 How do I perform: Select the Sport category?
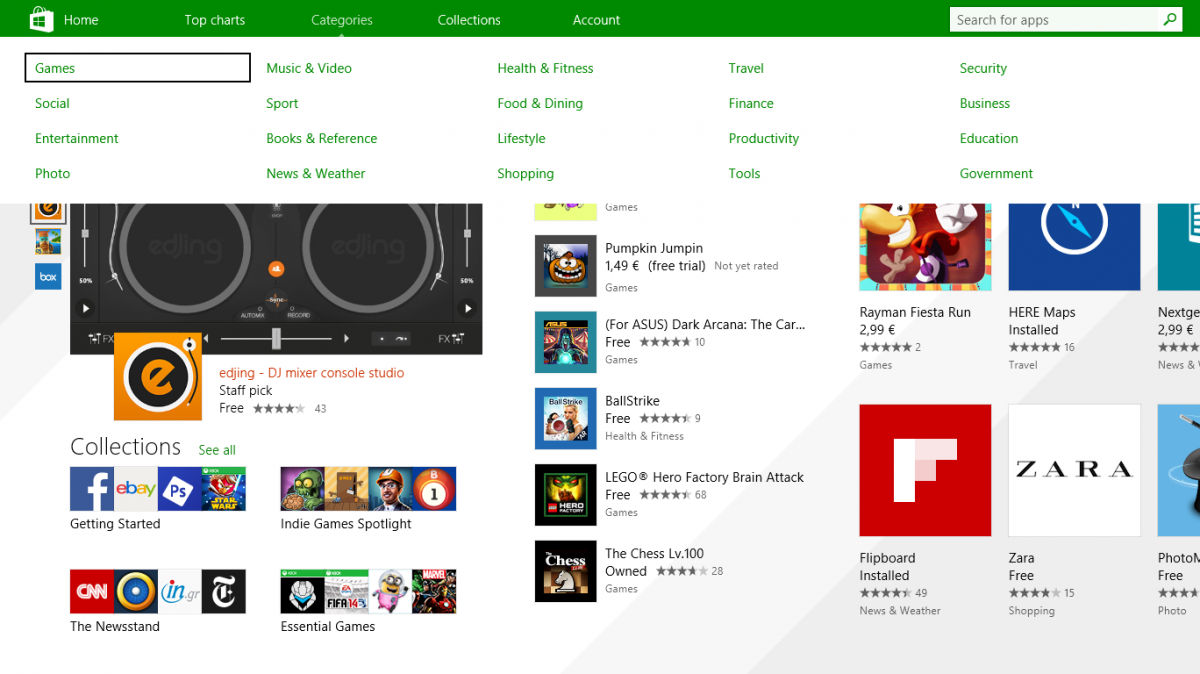pos(282,103)
